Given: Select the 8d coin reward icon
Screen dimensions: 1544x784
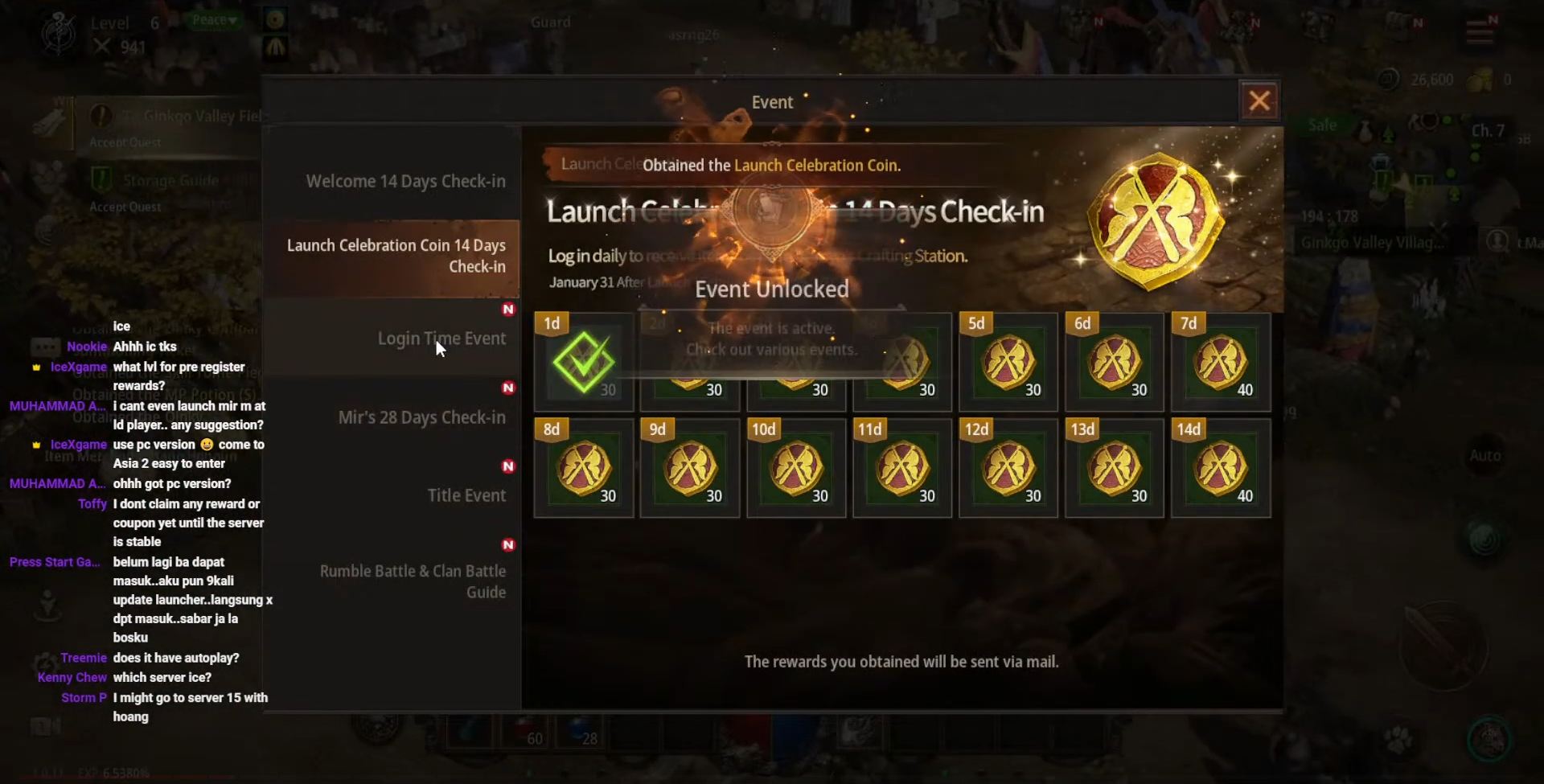Looking at the screenshot, I should pyautogui.click(x=584, y=468).
